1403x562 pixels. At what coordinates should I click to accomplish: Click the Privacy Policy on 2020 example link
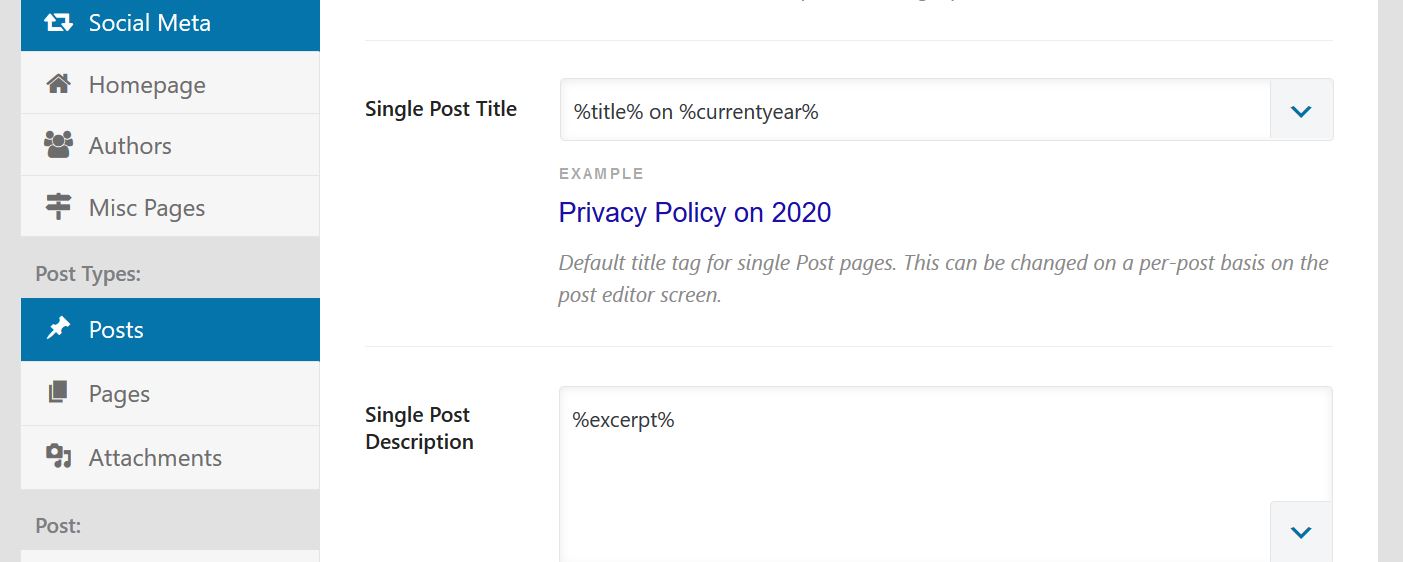point(695,212)
